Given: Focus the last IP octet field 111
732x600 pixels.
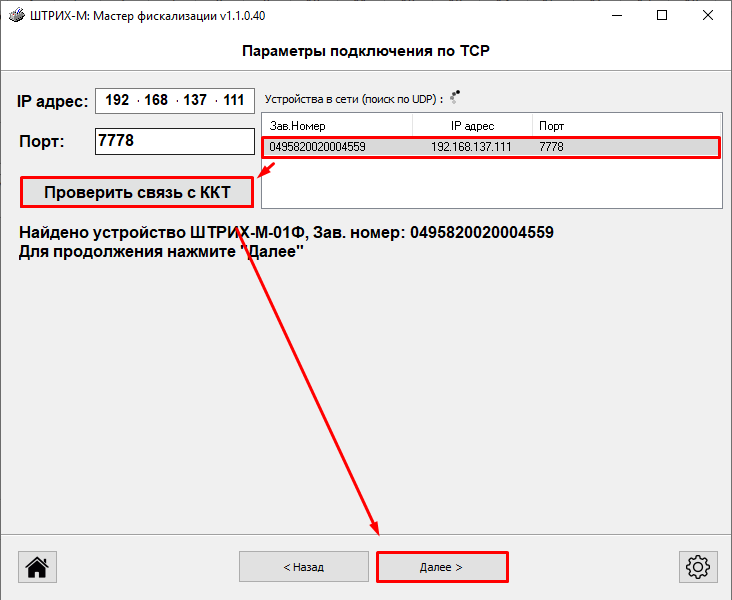Looking at the screenshot, I should tap(234, 101).
